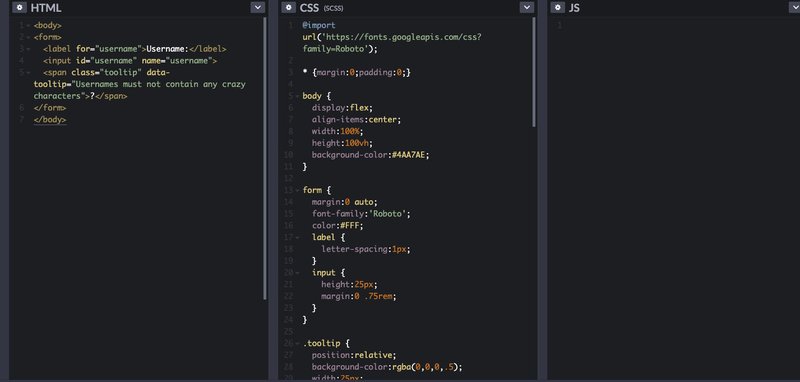Screen dimensions: 800x382
Task: Click the .tooltip selector
Action: (x=321, y=343)
